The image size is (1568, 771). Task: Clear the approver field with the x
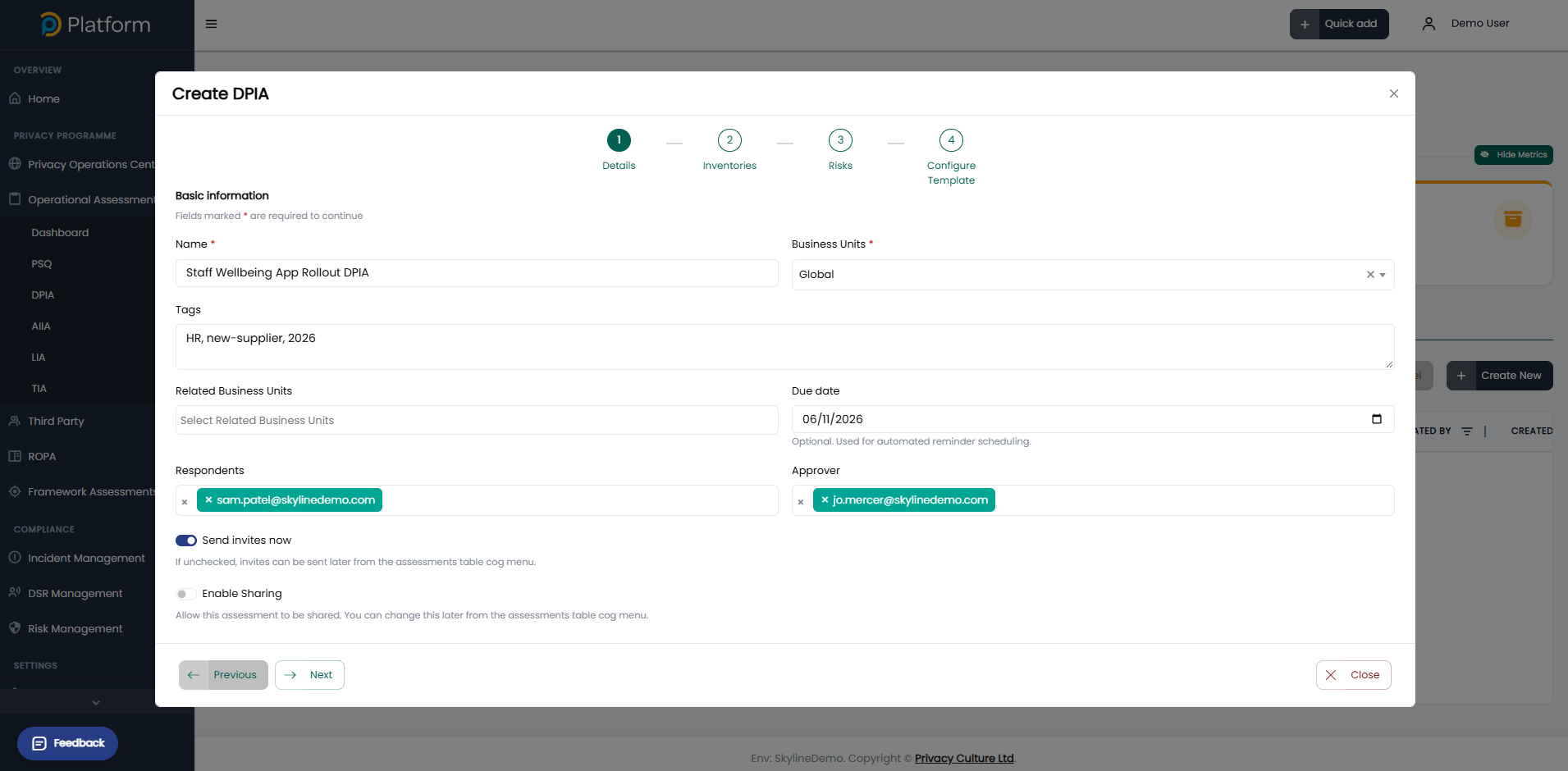coord(801,502)
